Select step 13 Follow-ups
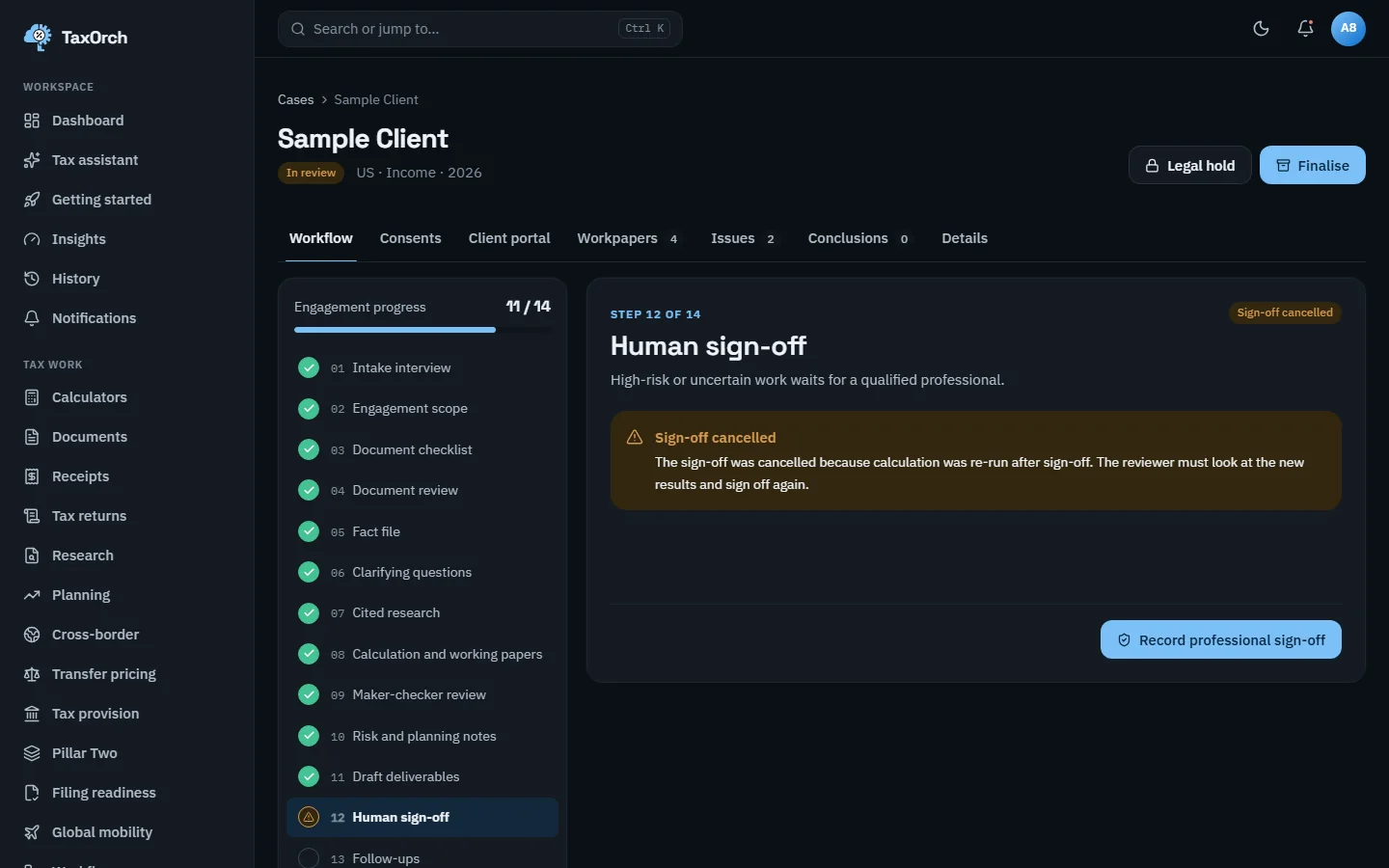 (422, 858)
